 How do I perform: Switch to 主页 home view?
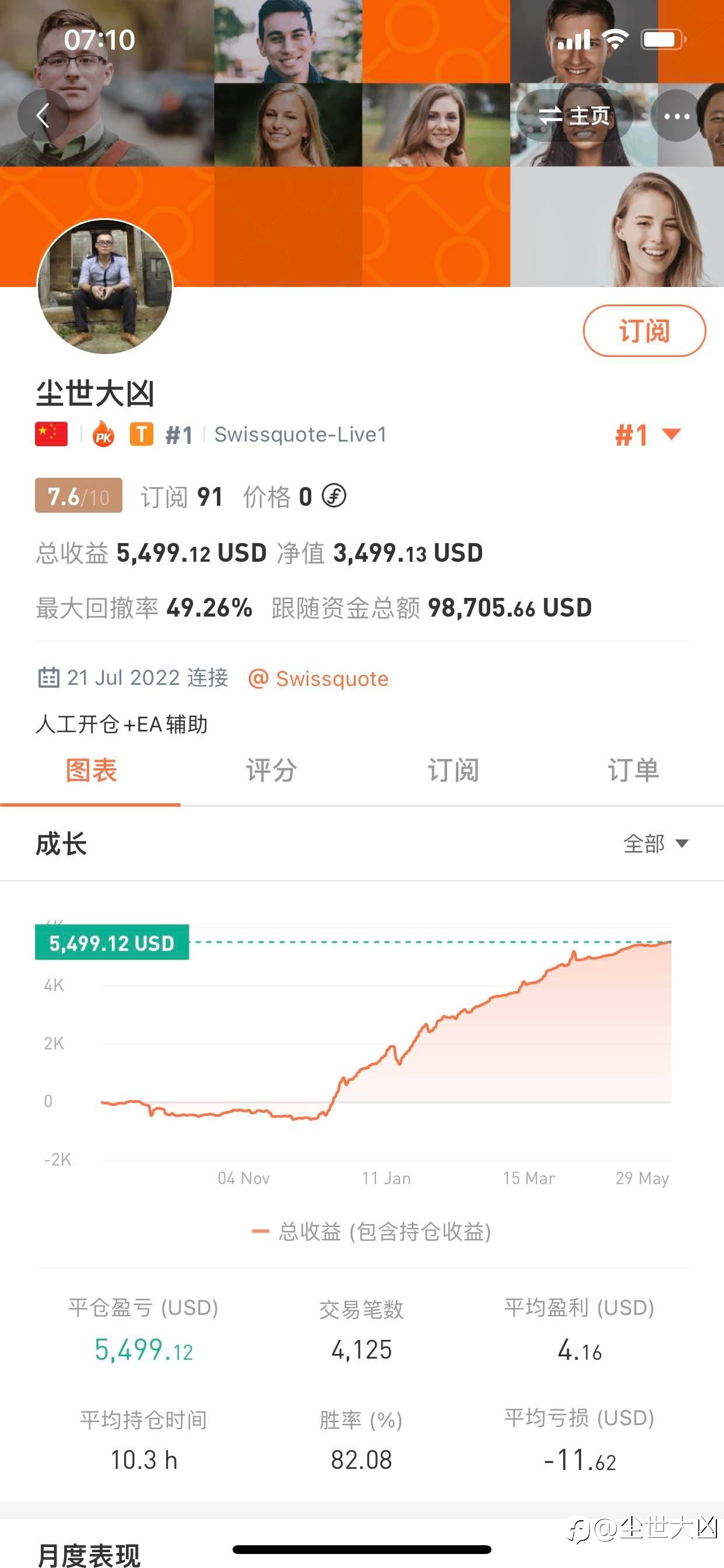tap(574, 116)
